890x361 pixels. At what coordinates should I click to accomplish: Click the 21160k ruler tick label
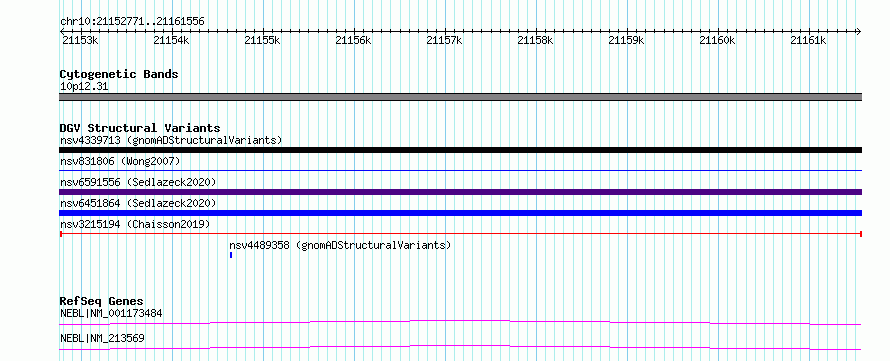click(x=717, y=40)
